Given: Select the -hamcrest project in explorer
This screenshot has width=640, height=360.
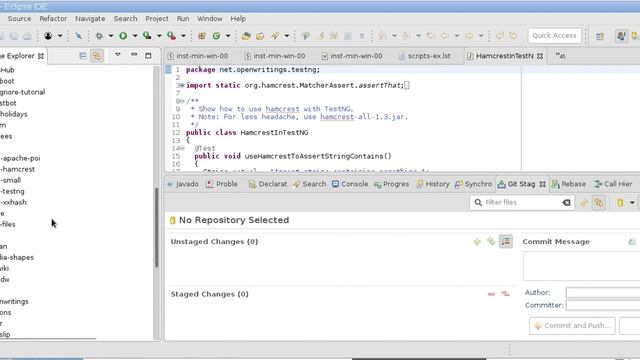Looking at the screenshot, I should 18,169.
